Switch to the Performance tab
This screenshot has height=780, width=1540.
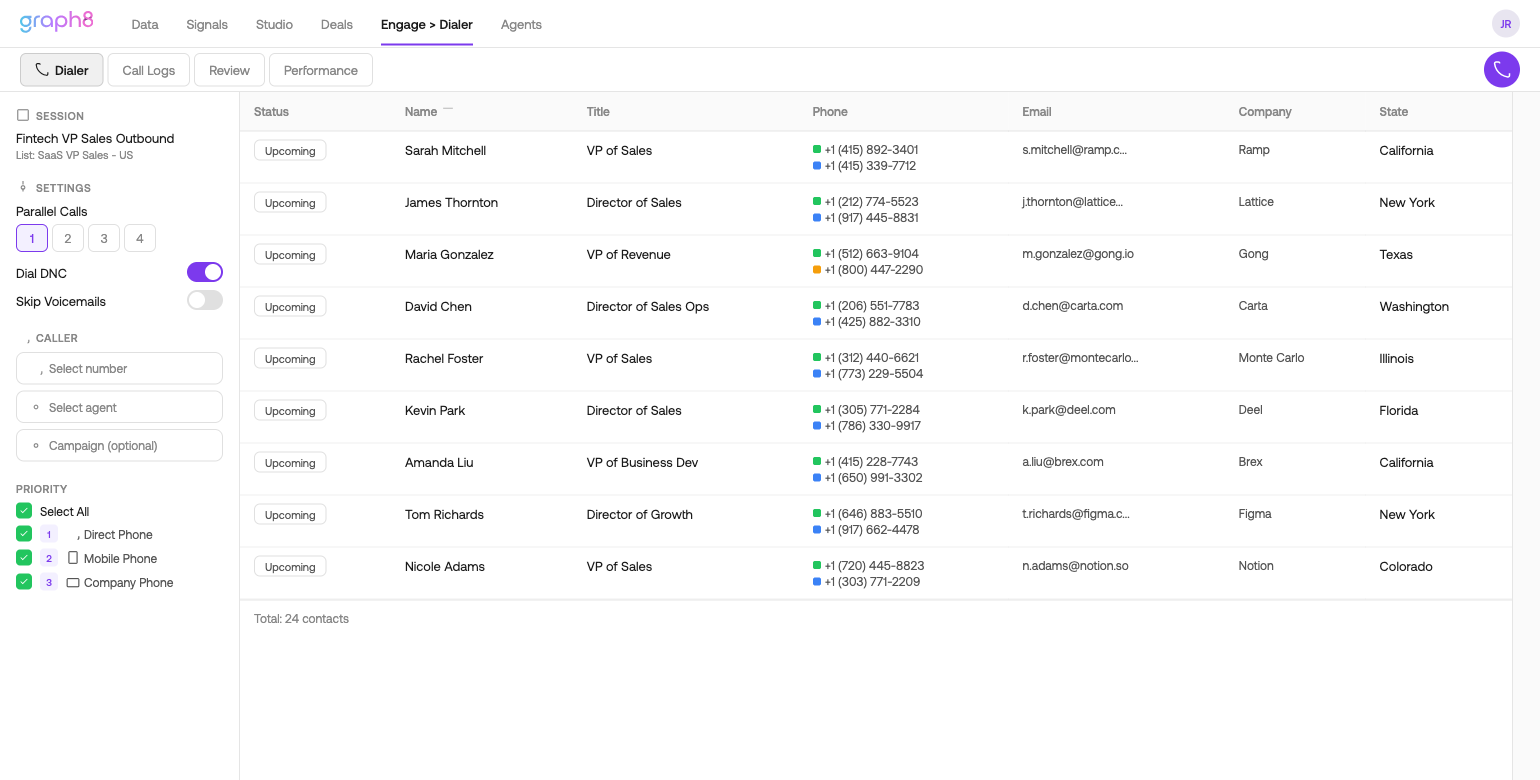[x=321, y=70]
